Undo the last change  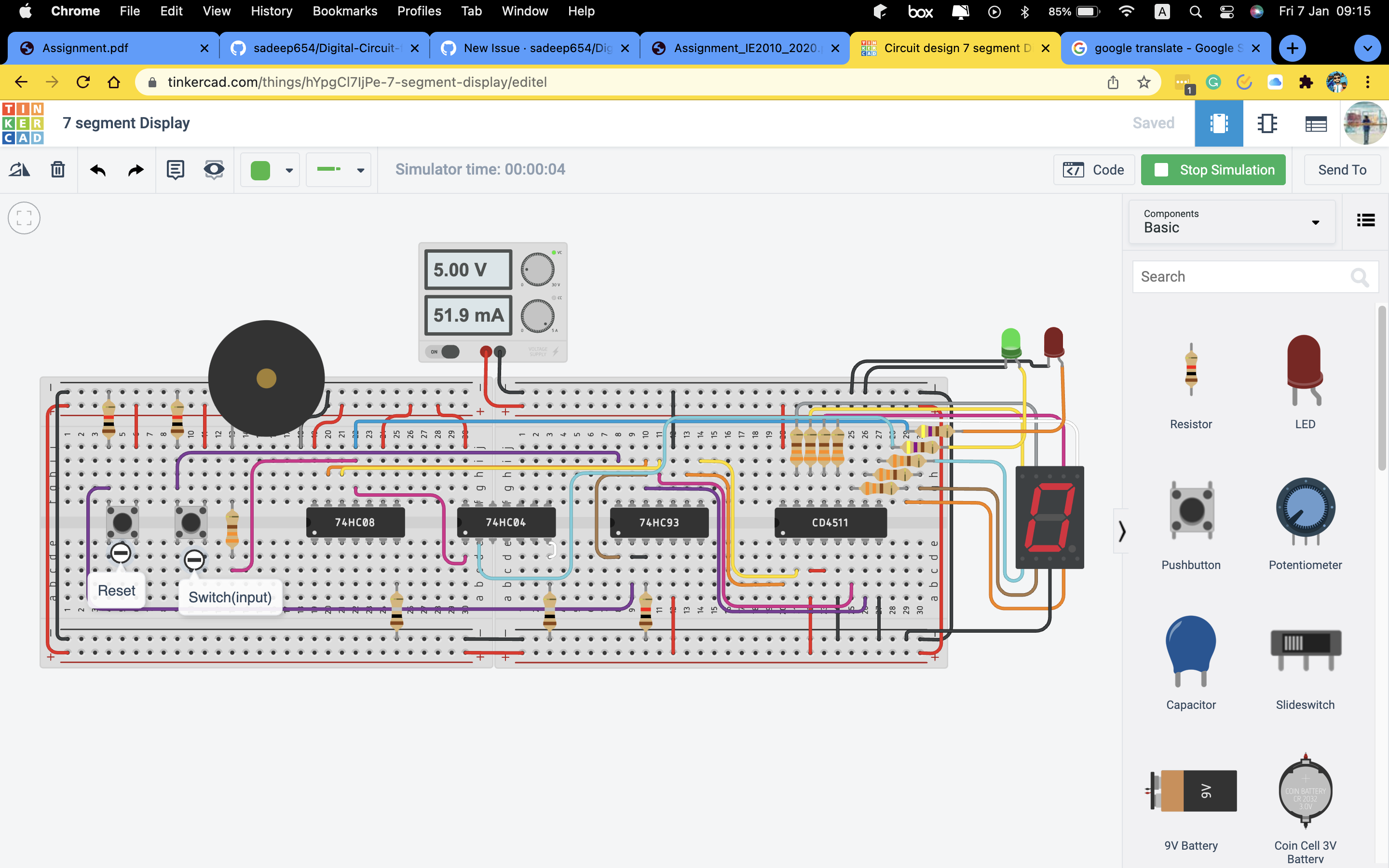point(97,170)
